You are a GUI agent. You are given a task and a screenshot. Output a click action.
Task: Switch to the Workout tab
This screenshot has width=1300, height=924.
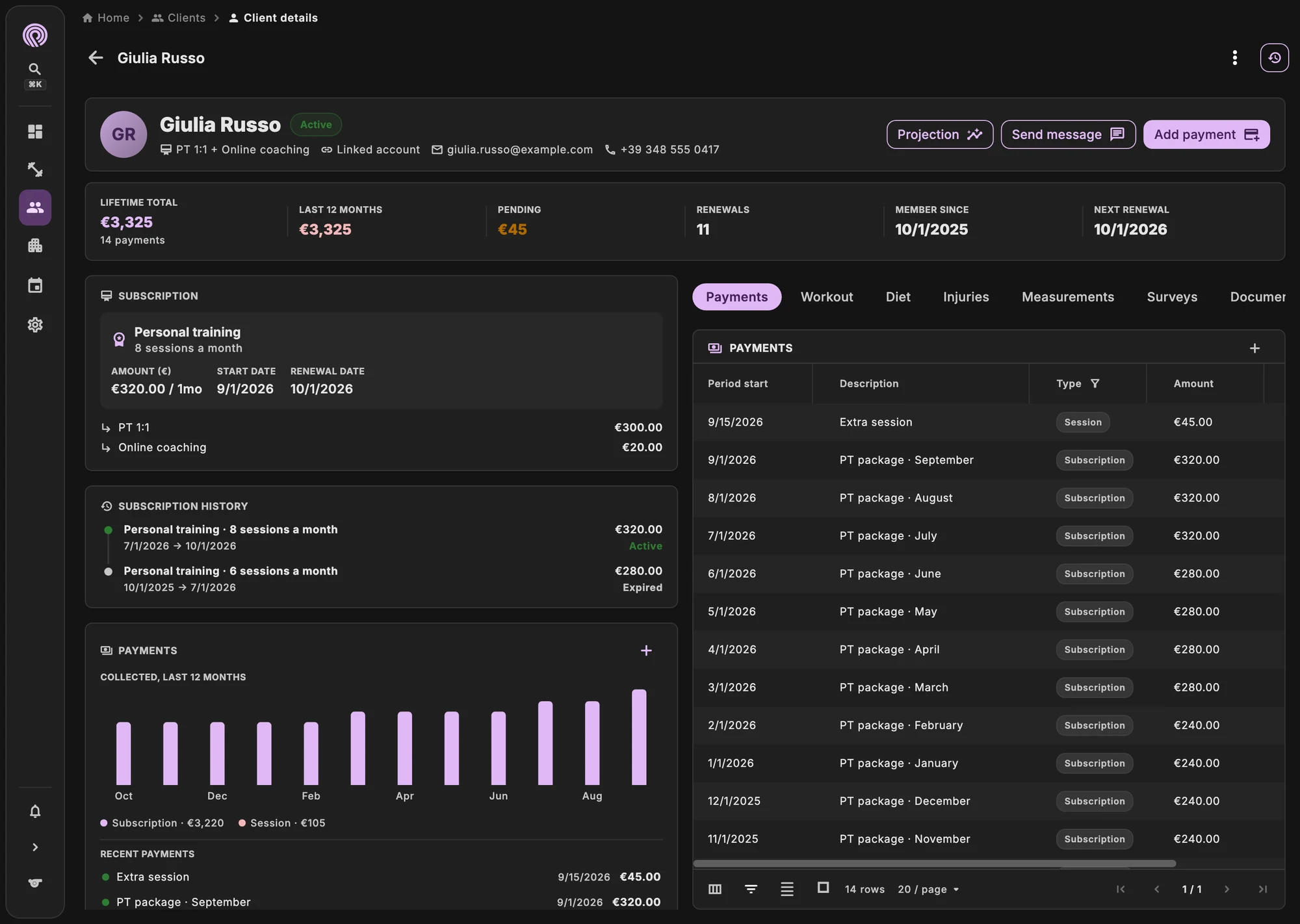(x=827, y=297)
